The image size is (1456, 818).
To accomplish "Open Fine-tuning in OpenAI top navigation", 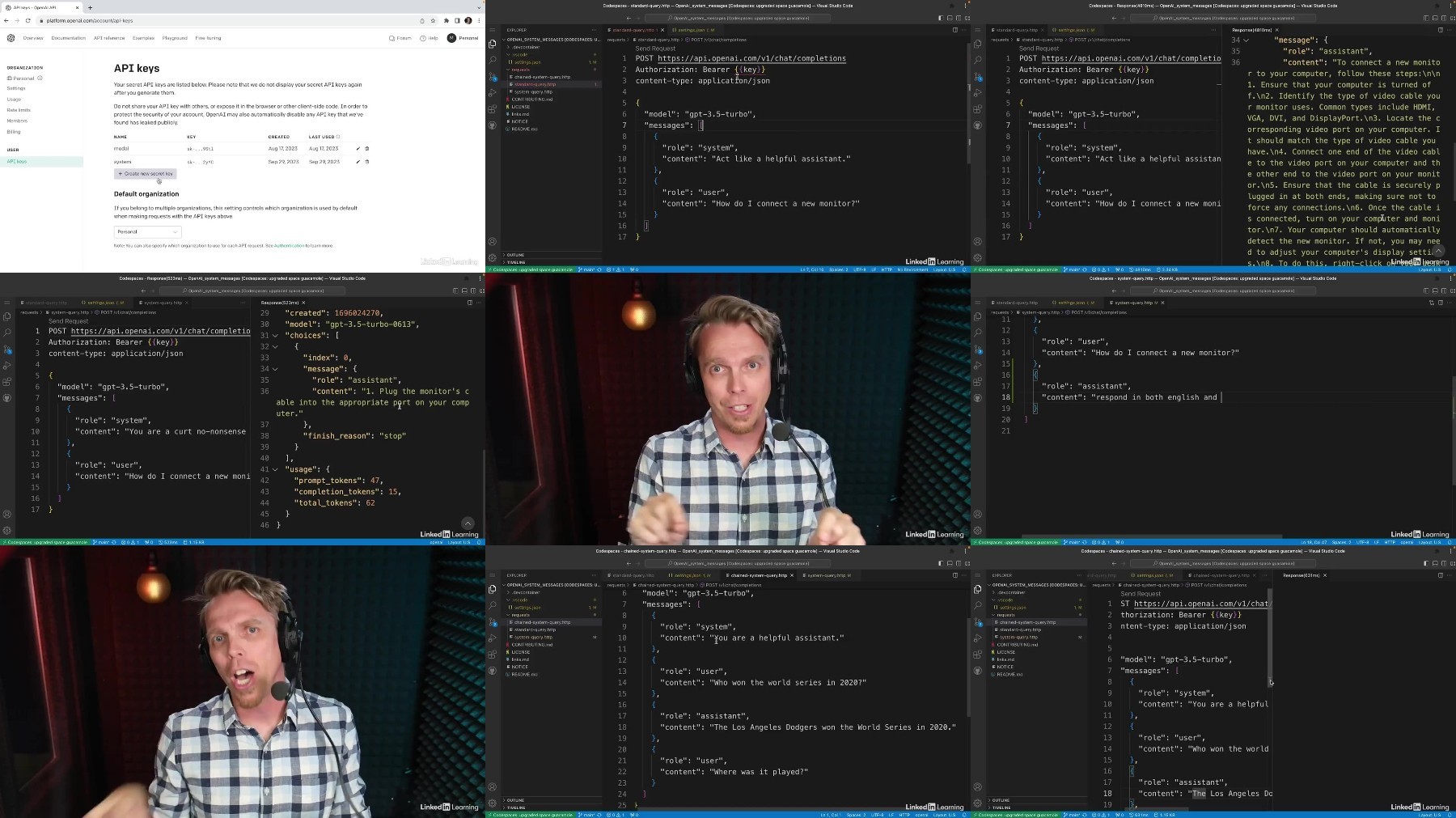I will 208,38.
